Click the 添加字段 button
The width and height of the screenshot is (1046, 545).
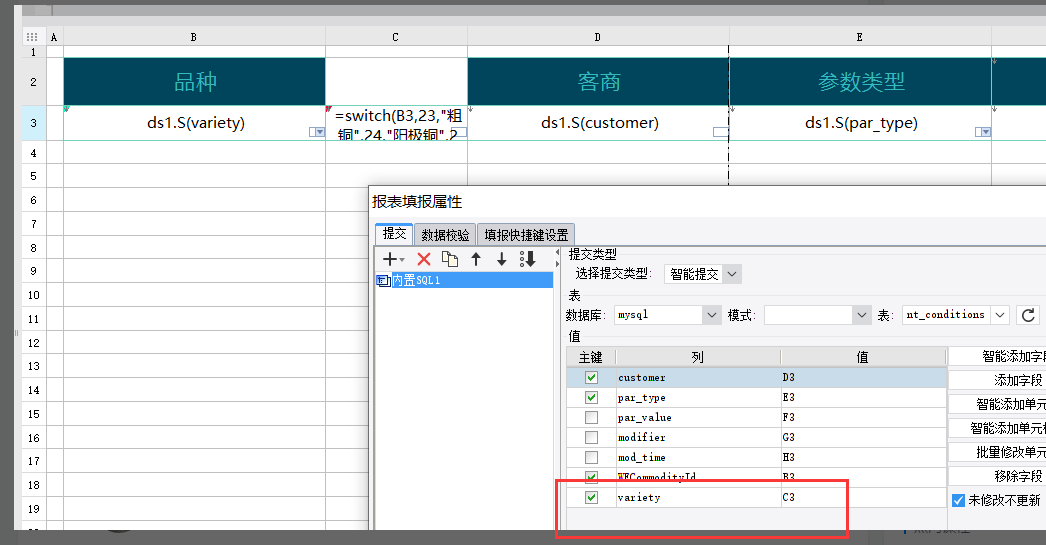click(997, 380)
